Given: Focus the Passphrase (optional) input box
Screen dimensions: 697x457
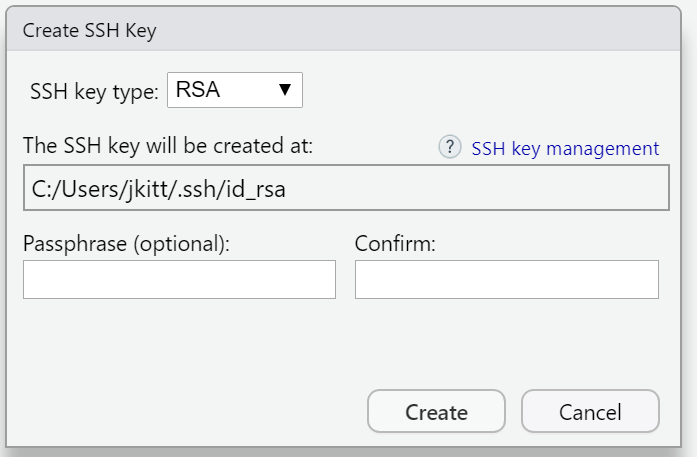Looking at the screenshot, I should pyautogui.click(x=179, y=279).
